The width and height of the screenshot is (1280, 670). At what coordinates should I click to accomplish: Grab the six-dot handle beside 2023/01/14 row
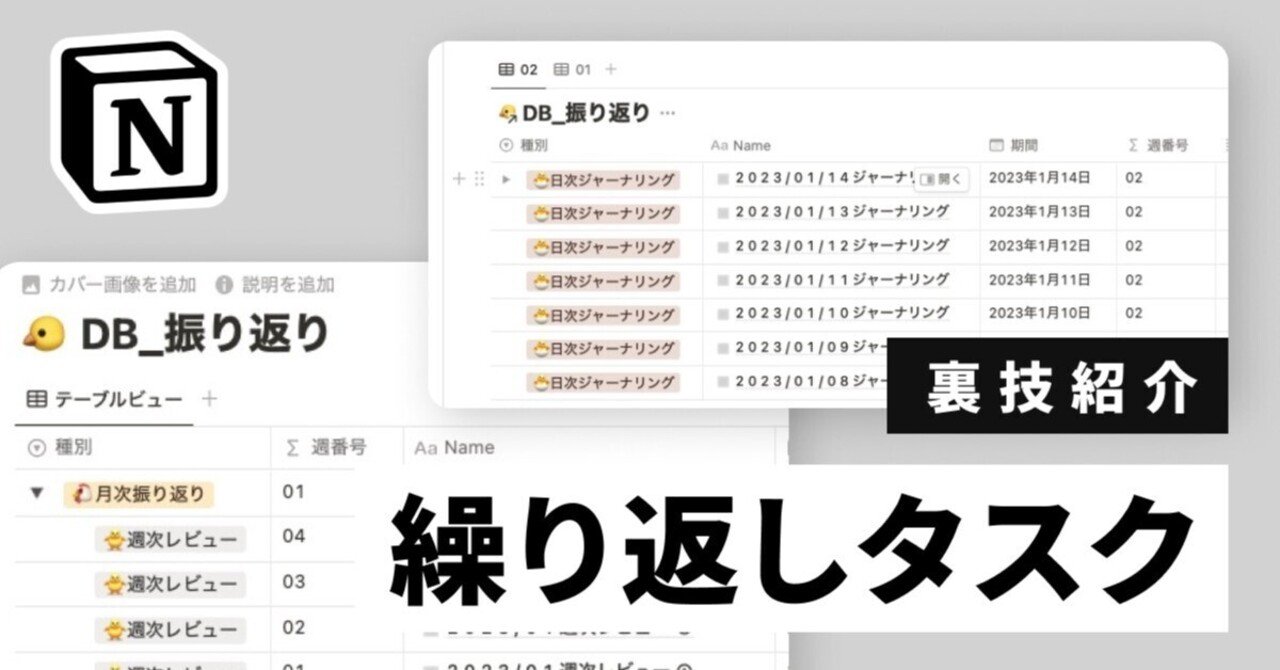[479, 179]
